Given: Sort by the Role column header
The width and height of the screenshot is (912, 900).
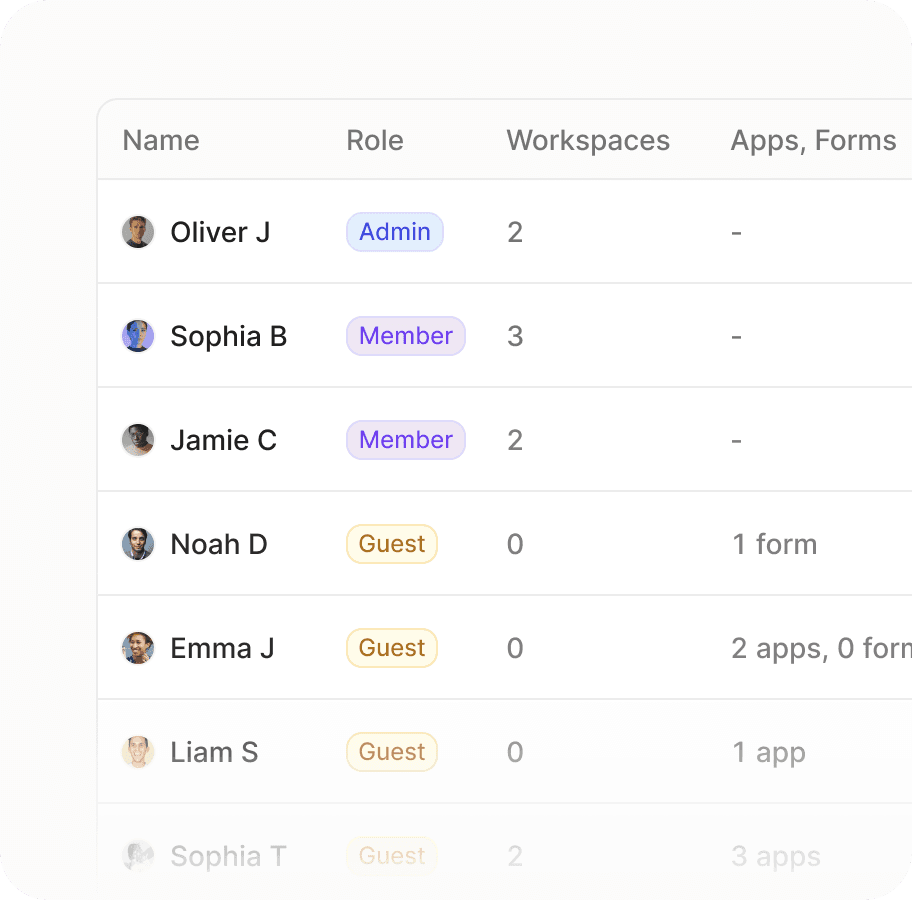Looking at the screenshot, I should [375, 140].
